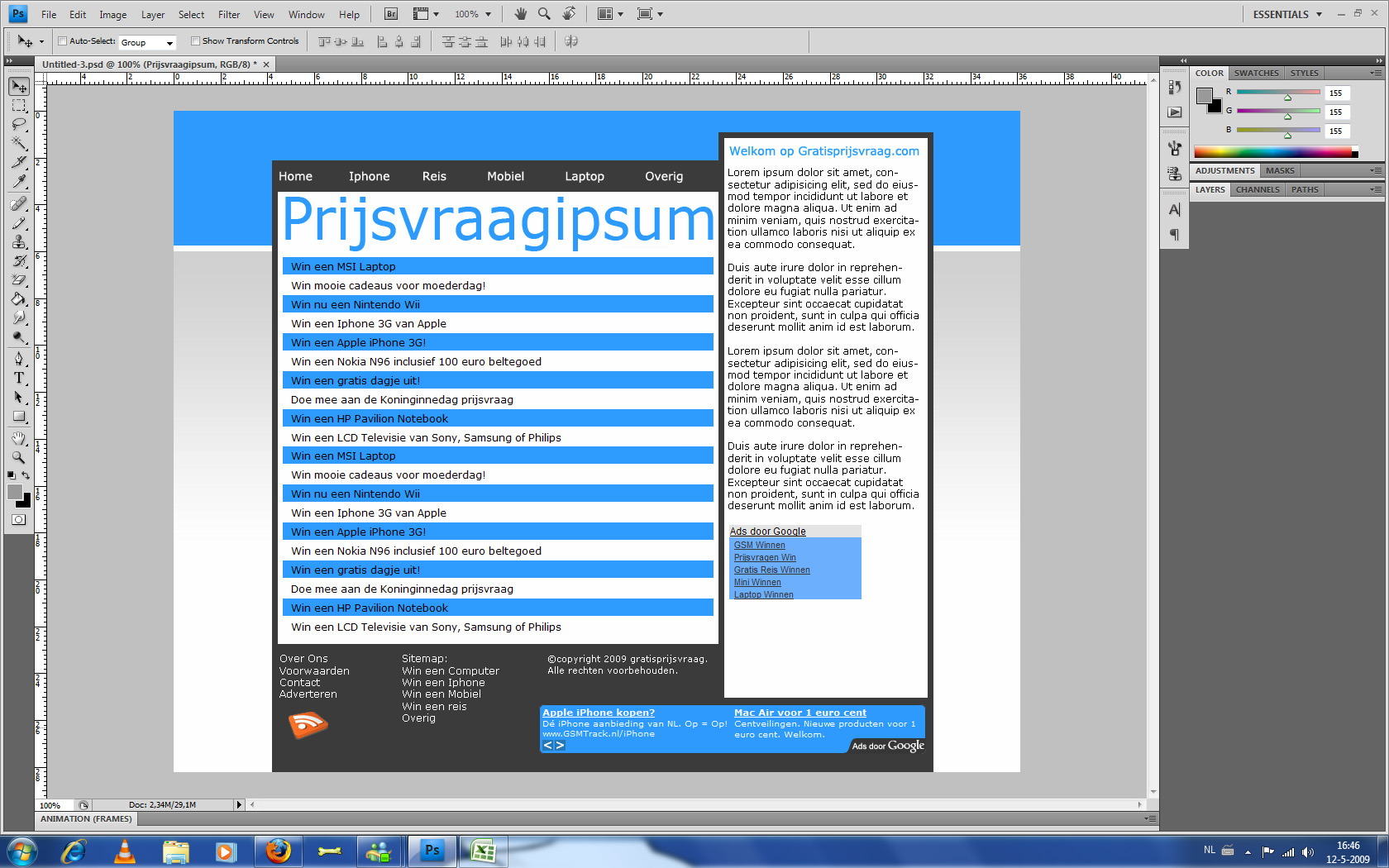Select the Pencil tool in the toolbox
Screen dimensions: 1389x868
click(x=19, y=223)
